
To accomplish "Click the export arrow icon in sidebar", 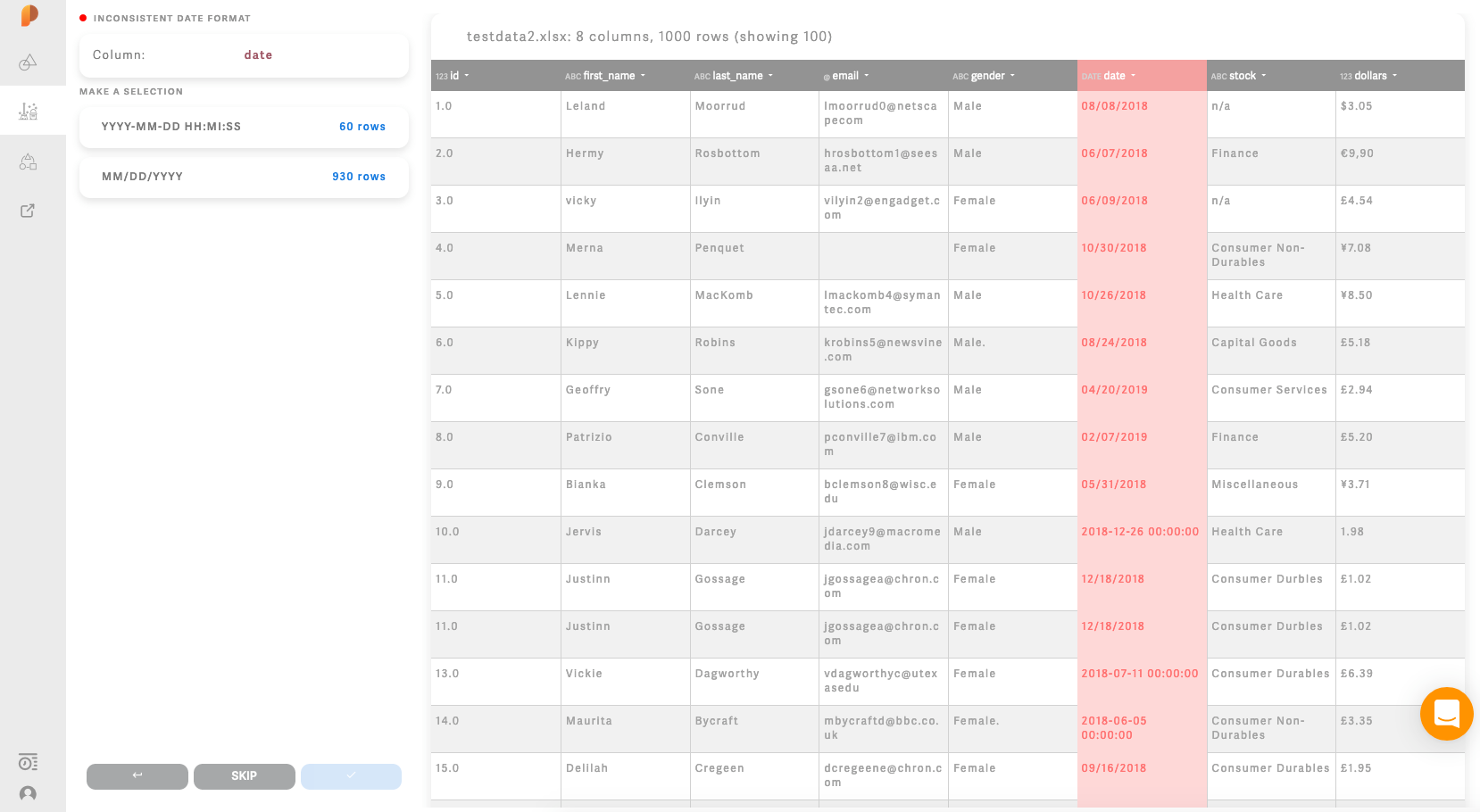I will (29, 211).
